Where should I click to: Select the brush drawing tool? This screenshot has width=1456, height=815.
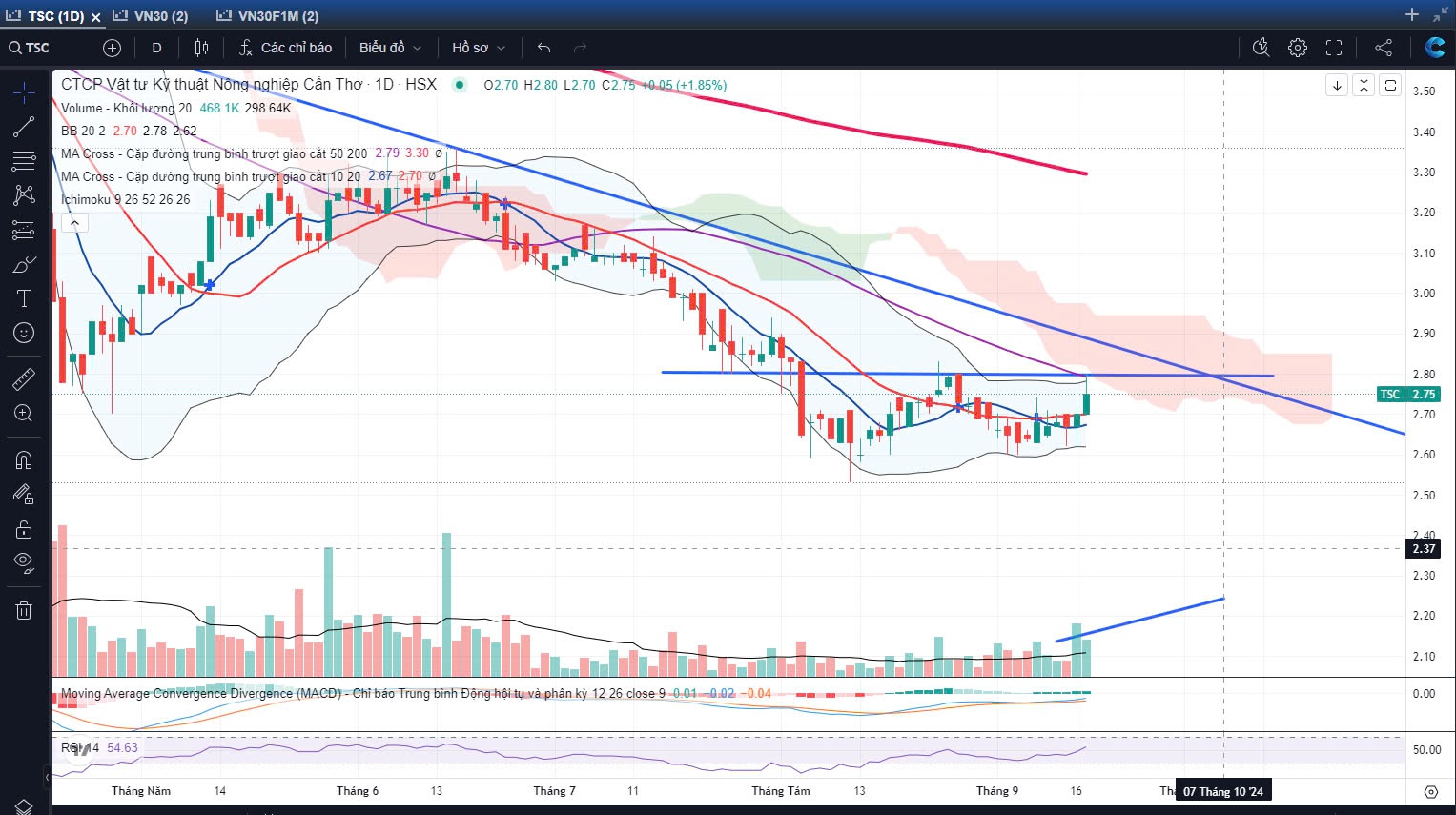24,264
